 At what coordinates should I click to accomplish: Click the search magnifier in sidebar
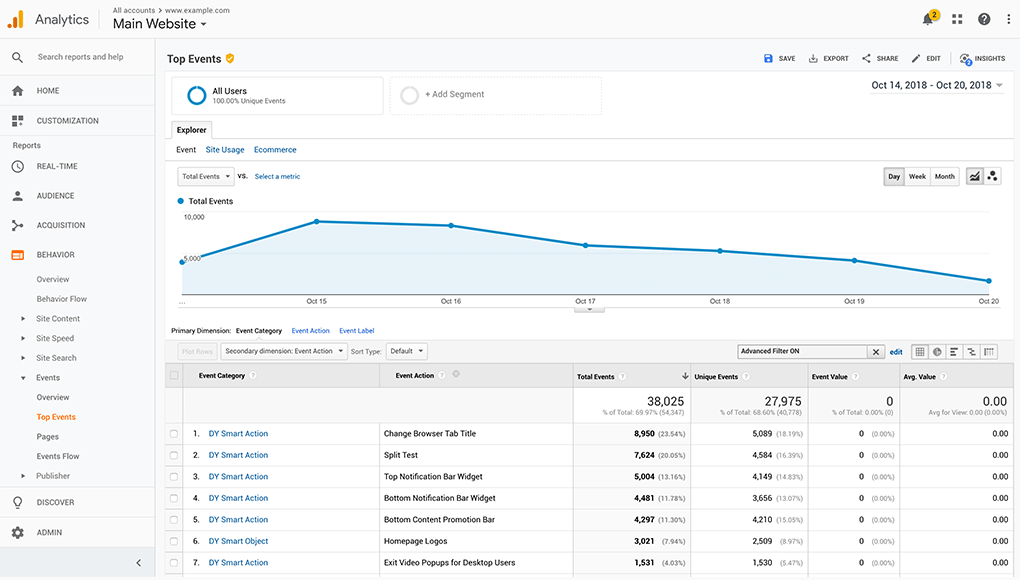tap(17, 58)
